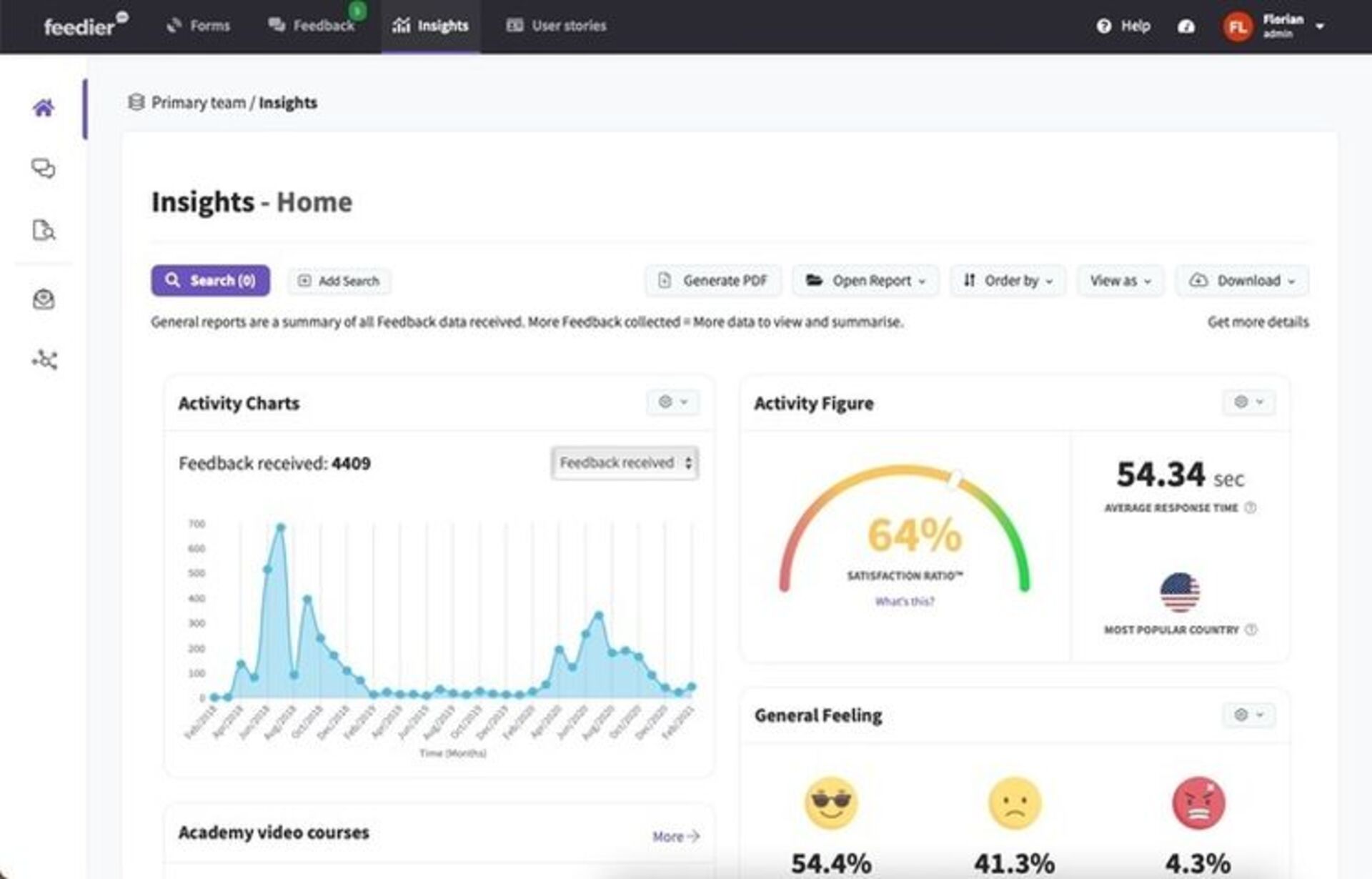Open the Activity Charts settings gear
1372x879 pixels.
coord(672,402)
